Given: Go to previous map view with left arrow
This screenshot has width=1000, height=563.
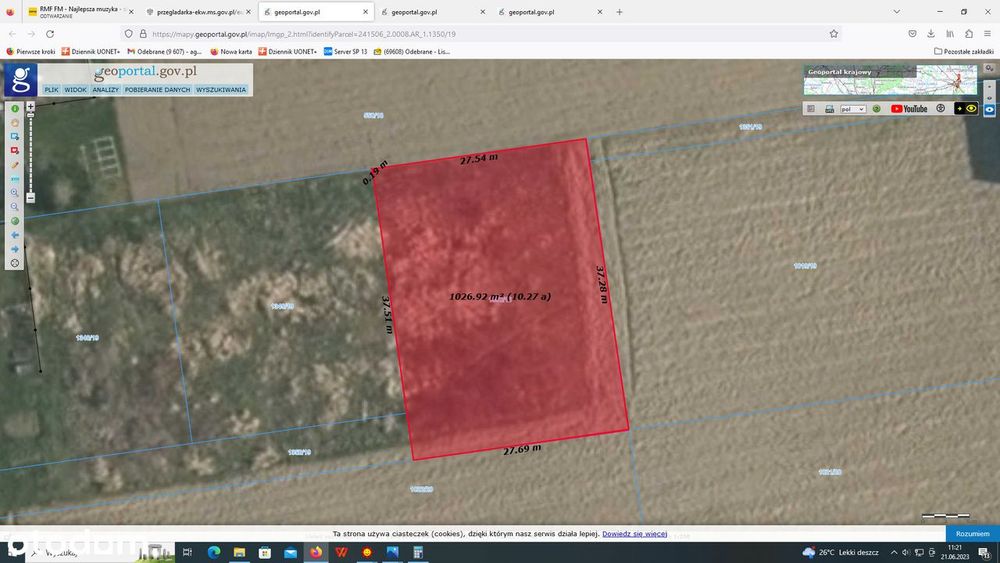Looking at the screenshot, I should [15, 235].
